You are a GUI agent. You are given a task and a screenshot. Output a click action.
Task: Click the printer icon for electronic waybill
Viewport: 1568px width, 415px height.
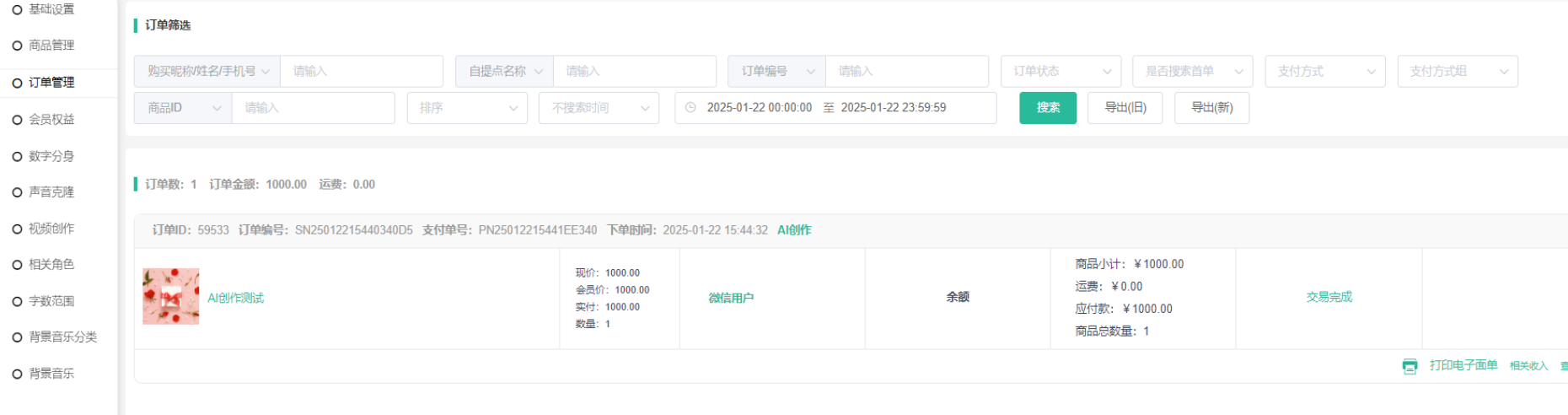click(1410, 366)
